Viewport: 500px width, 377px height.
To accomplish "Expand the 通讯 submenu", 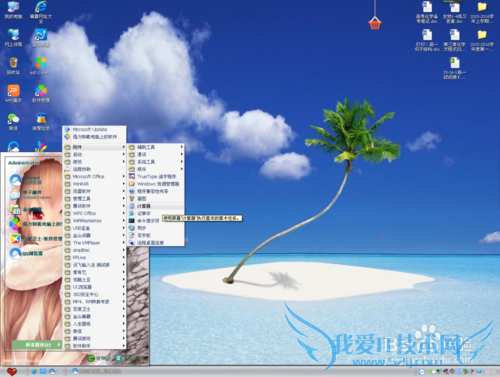I will (156, 154).
